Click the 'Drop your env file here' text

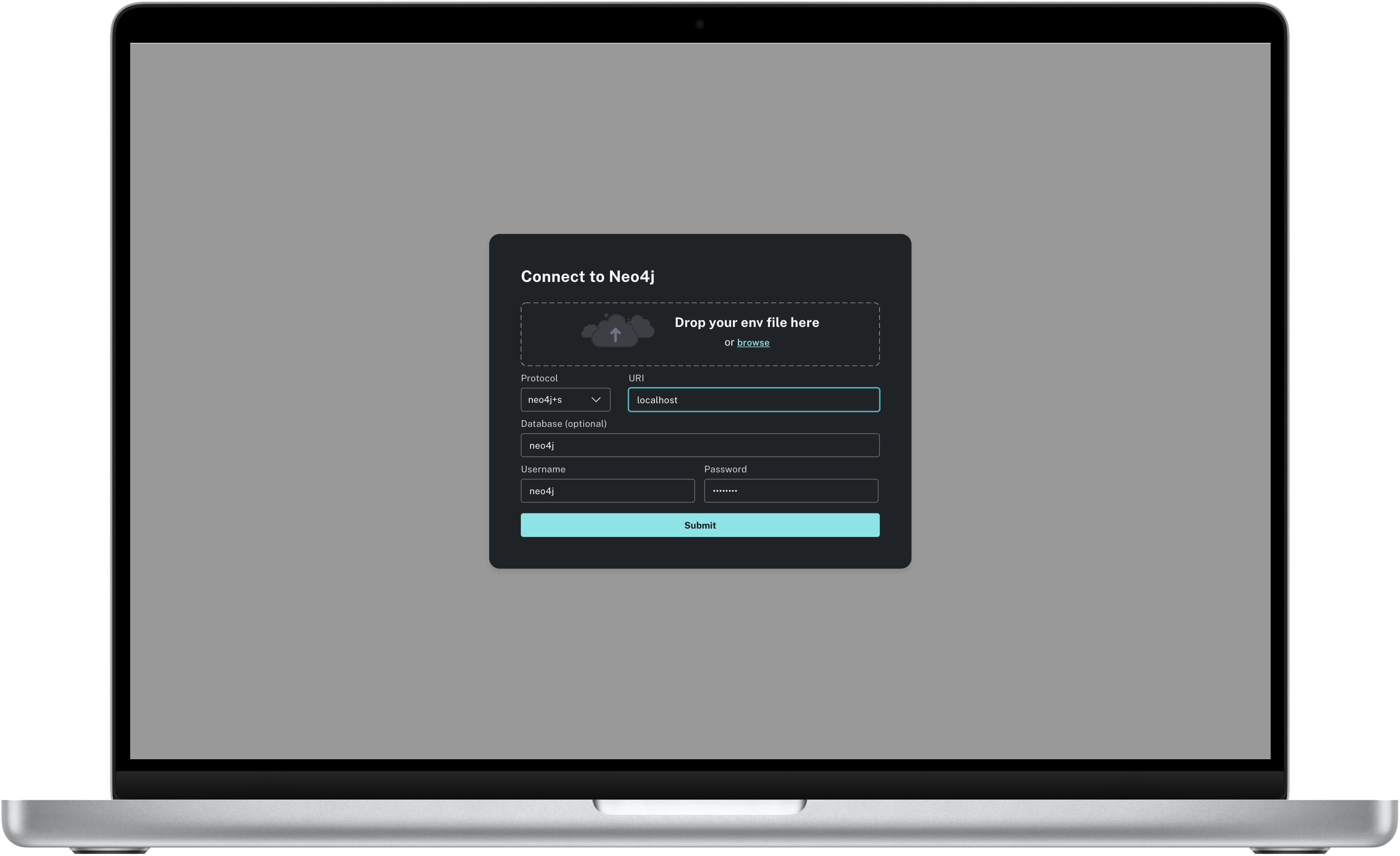pyautogui.click(x=746, y=322)
